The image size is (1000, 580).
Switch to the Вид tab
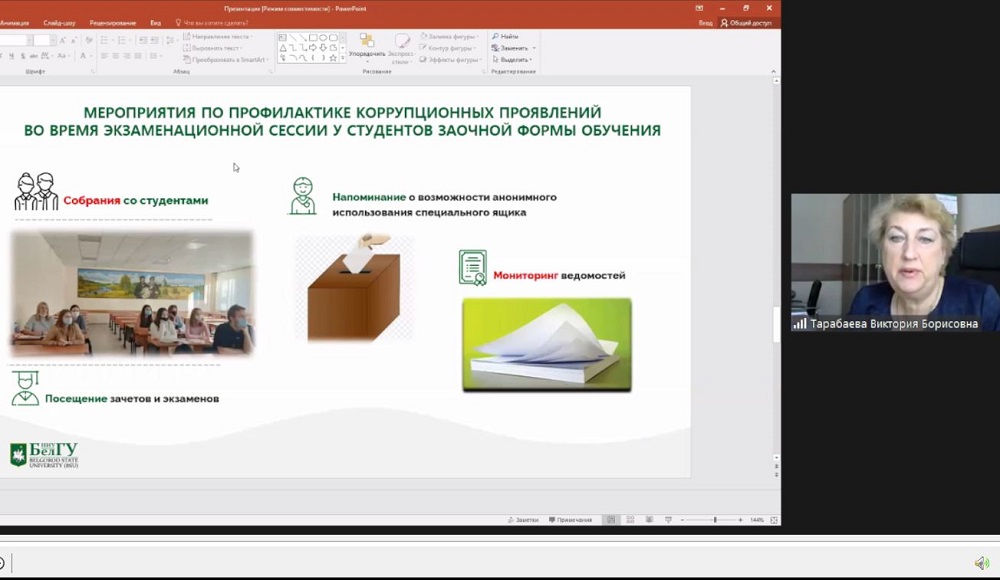pyautogui.click(x=155, y=22)
